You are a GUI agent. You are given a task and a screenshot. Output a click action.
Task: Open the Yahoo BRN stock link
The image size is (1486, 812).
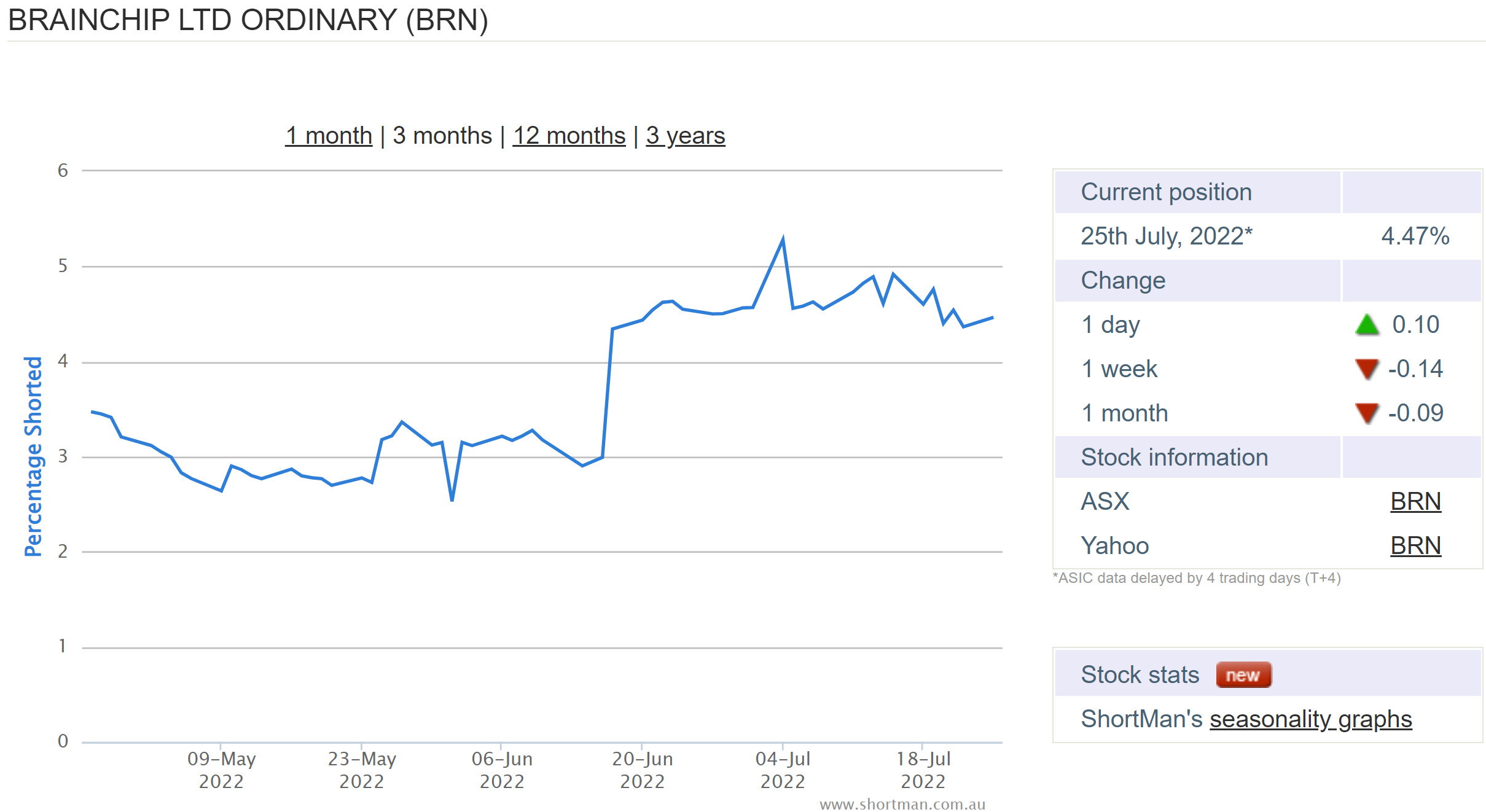[1415, 546]
